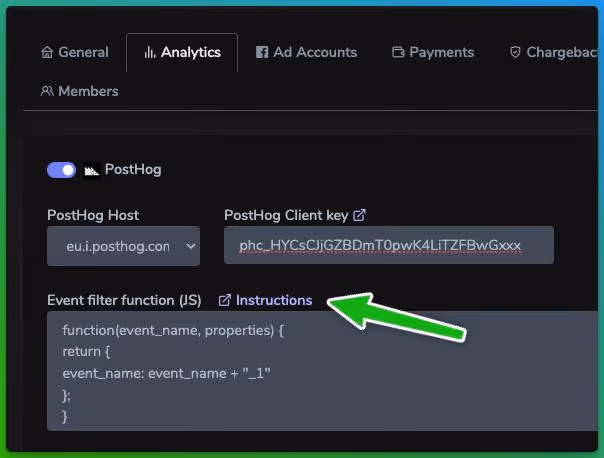604x458 pixels.
Task: Click external link icon before Instructions
Action: click(x=225, y=300)
